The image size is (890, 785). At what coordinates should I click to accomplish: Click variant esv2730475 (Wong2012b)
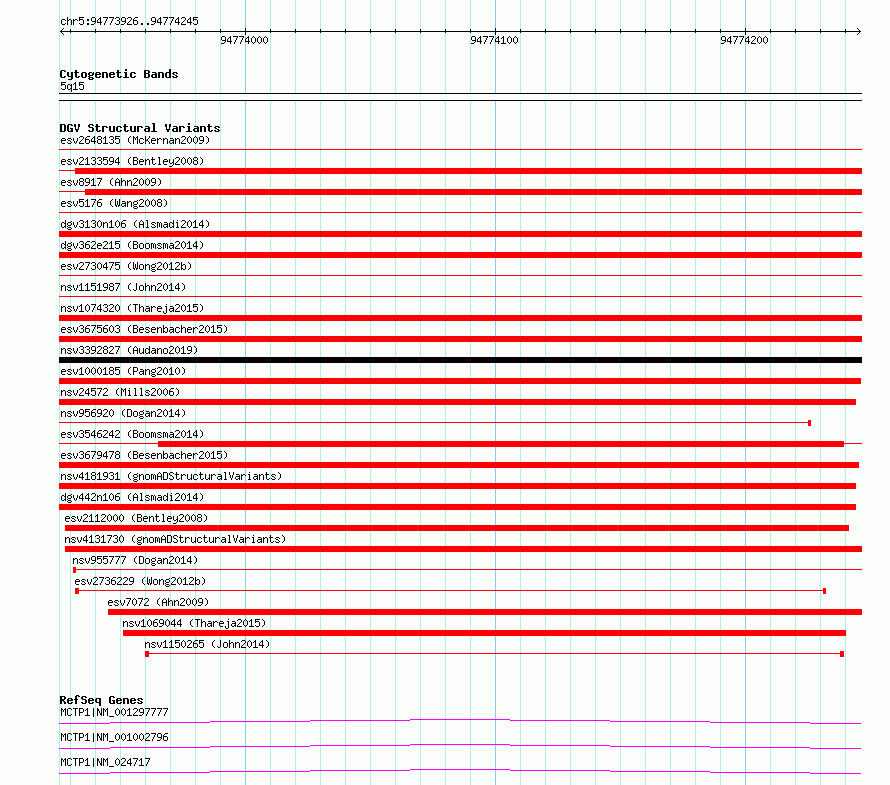click(x=126, y=266)
